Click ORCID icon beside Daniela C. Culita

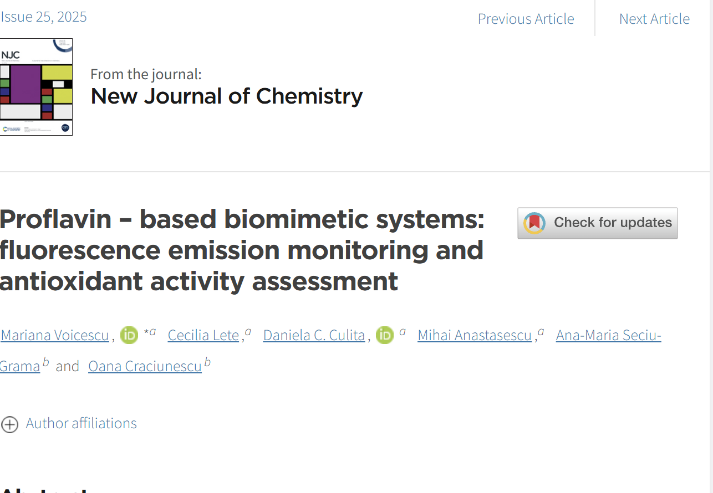[385, 335]
